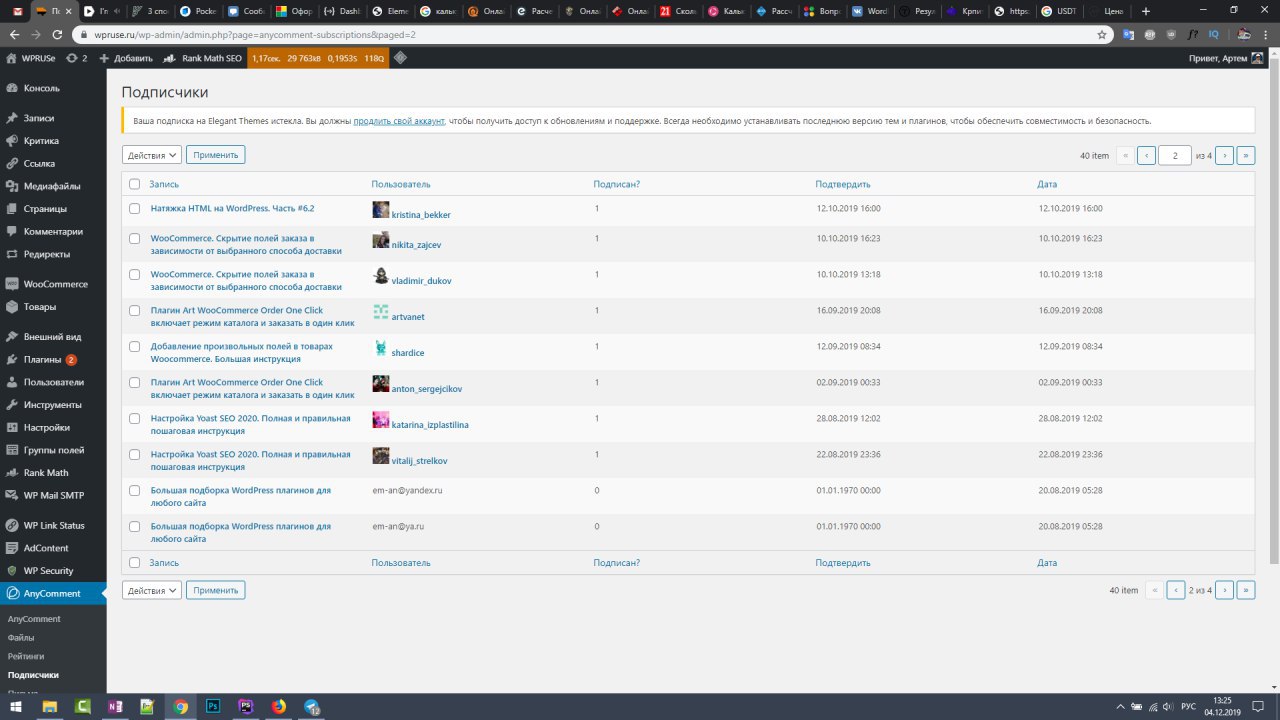Click kristina_bekker's avatar thumbnail
Viewport: 1280px width, 720px height.
pyautogui.click(x=381, y=209)
